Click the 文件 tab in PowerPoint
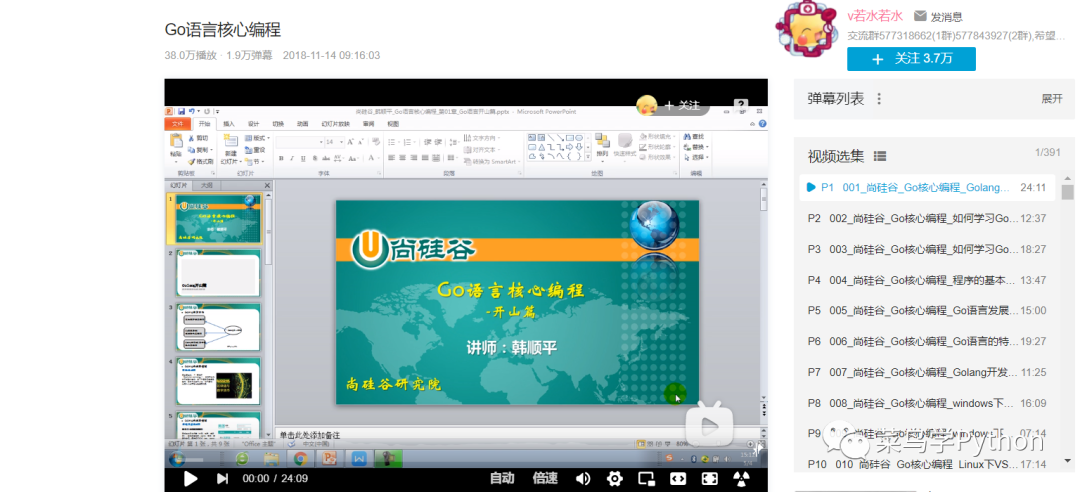This screenshot has width=1080, height=492. point(178,124)
